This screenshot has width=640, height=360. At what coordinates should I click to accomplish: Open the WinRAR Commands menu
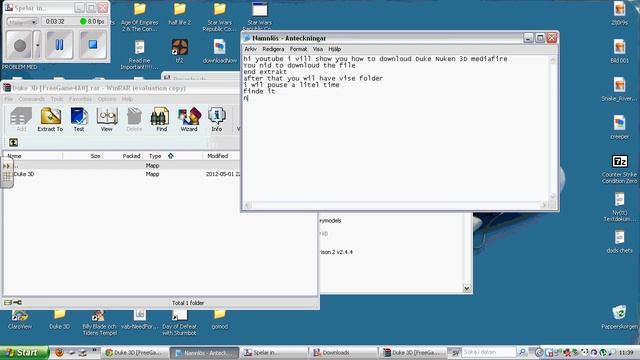(x=31, y=99)
